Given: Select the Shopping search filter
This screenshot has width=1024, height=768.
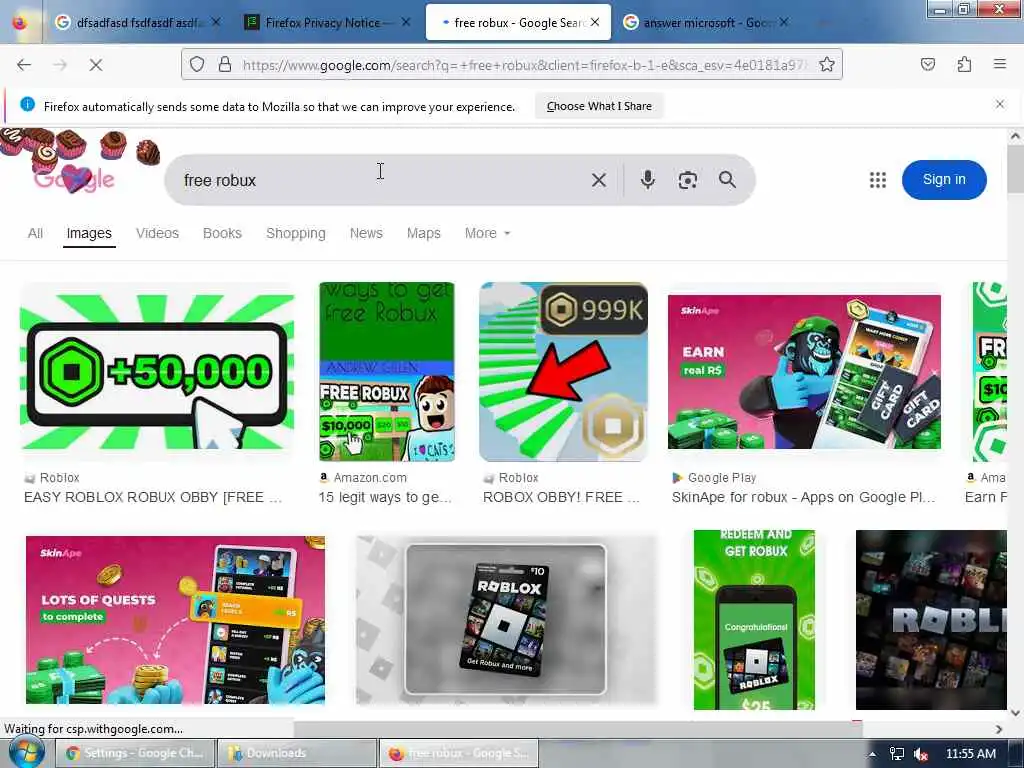Looking at the screenshot, I should click(x=296, y=233).
